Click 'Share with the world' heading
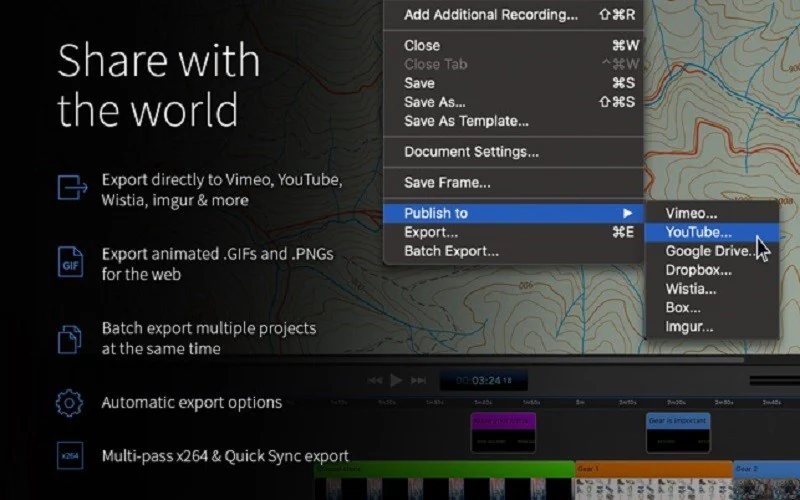 pyautogui.click(x=159, y=85)
